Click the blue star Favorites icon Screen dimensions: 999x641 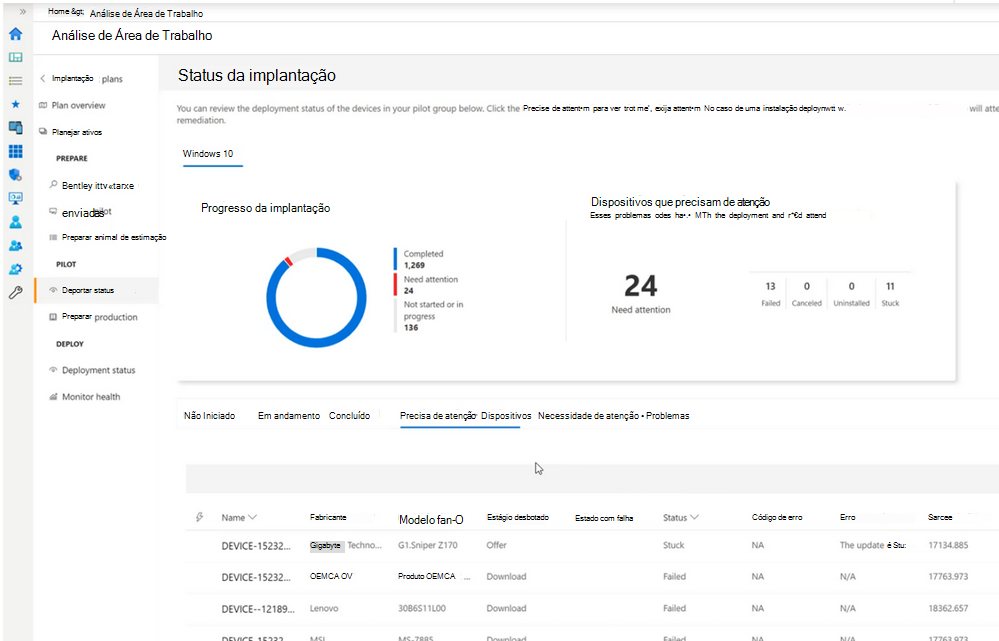click(x=16, y=104)
